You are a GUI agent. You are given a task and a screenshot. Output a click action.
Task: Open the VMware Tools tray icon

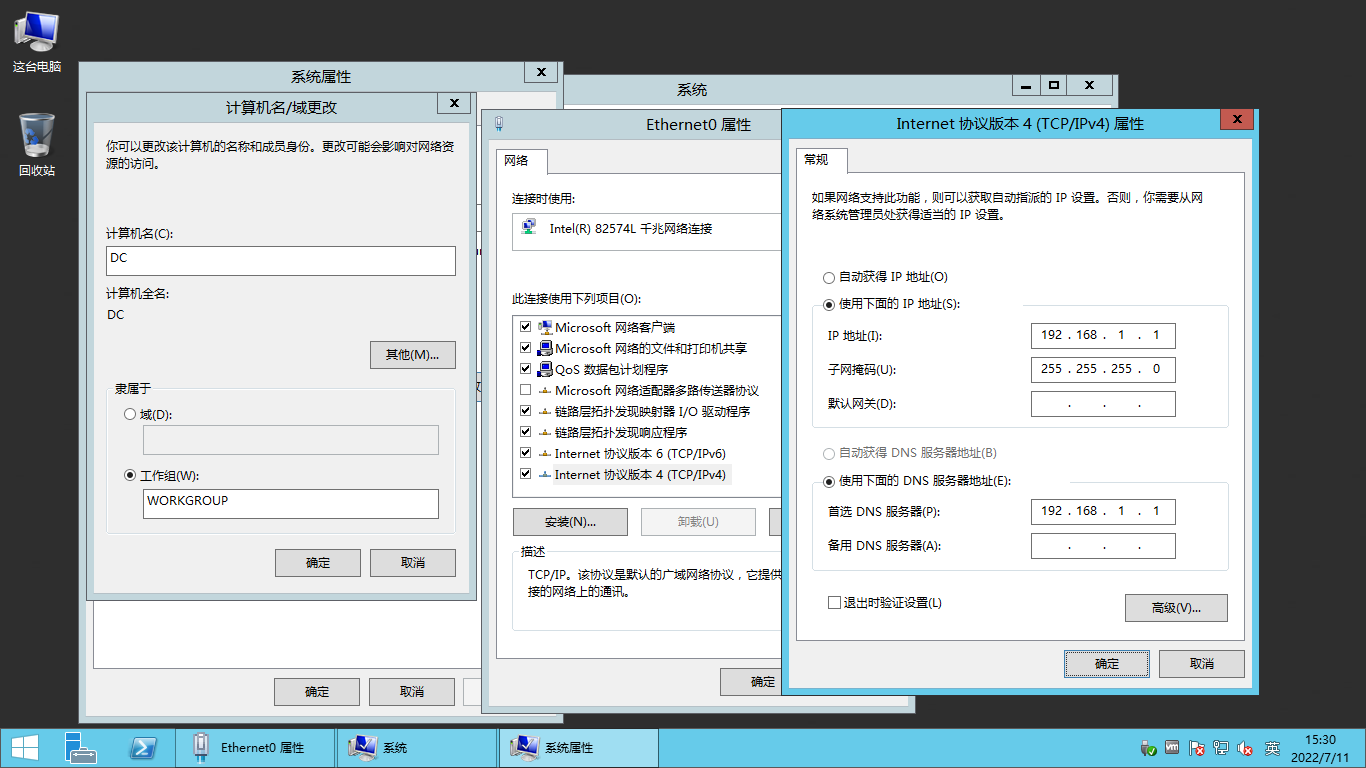click(1172, 748)
